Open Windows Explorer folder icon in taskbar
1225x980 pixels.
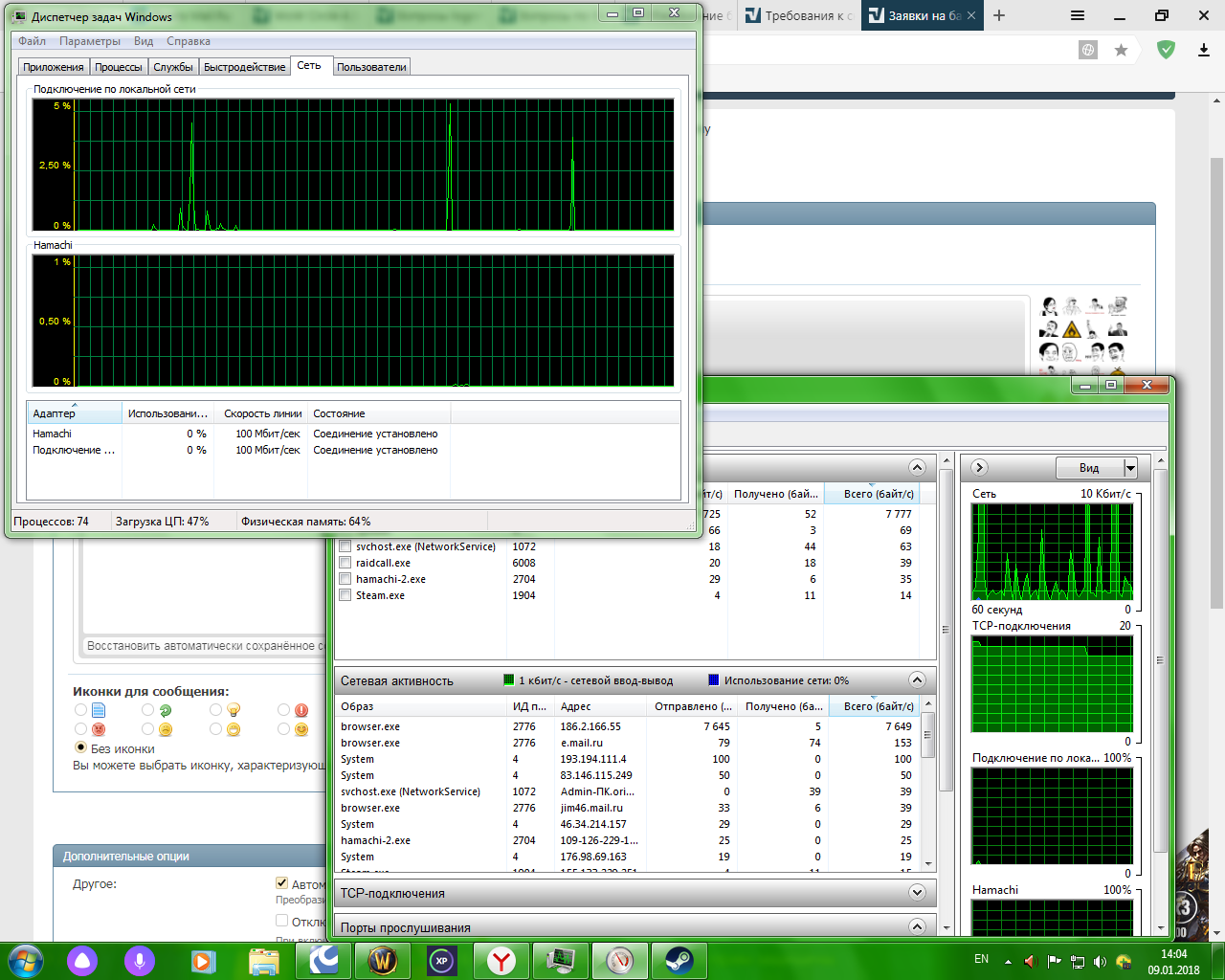click(x=263, y=960)
